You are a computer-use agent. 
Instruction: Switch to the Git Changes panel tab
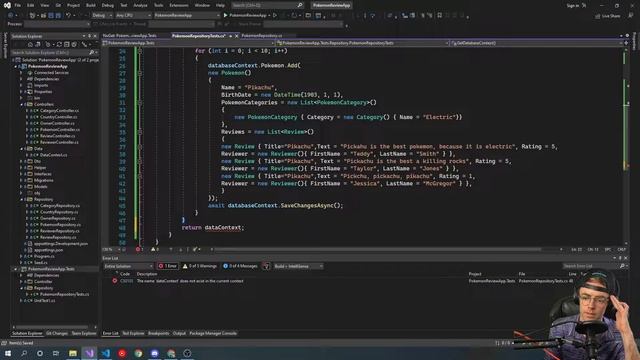(x=57, y=333)
